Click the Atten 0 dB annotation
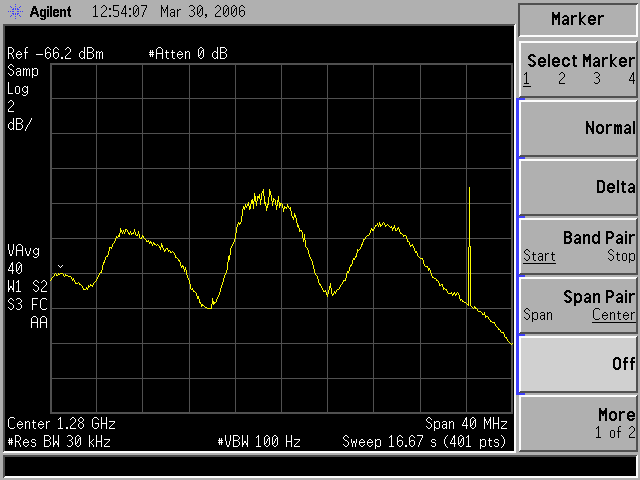The image size is (640, 480). click(x=187, y=53)
